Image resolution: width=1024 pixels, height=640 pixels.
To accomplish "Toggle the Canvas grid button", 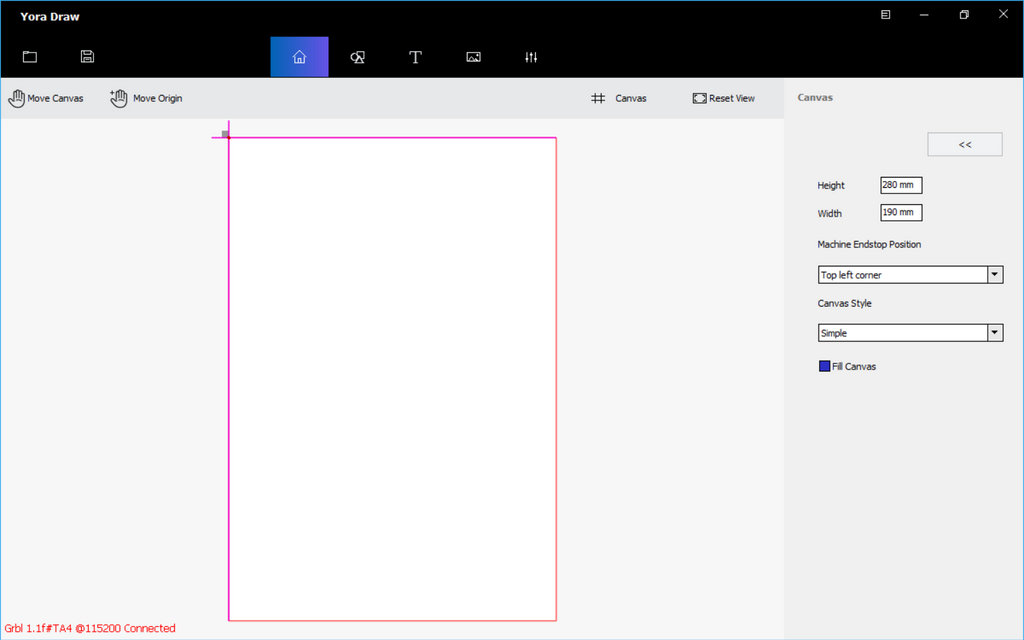I will pos(619,98).
